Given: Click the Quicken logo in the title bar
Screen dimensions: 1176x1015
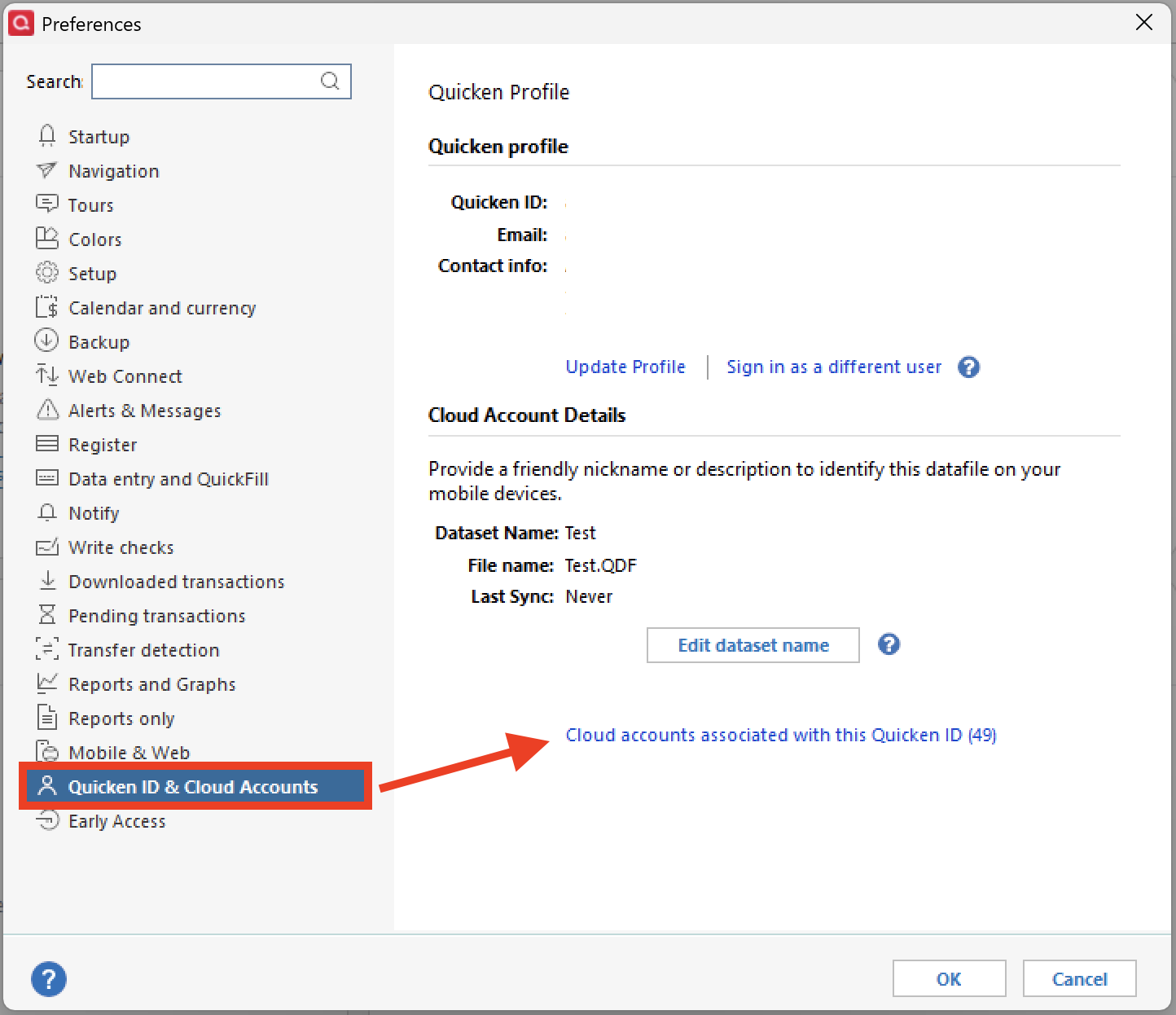Looking at the screenshot, I should 21,23.
